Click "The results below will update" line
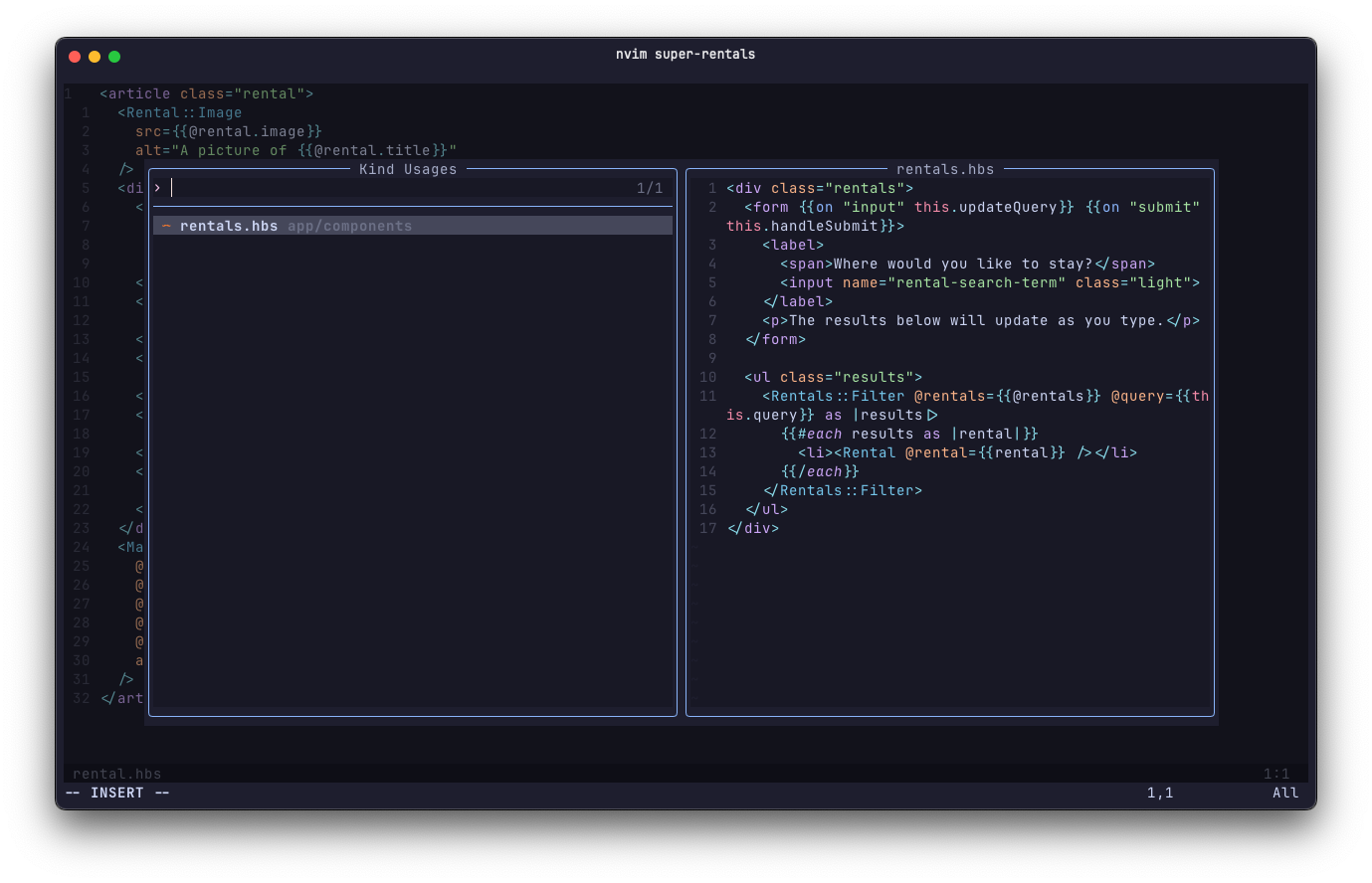Image resolution: width=1372 pixels, height=883 pixels. coord(981,320)
